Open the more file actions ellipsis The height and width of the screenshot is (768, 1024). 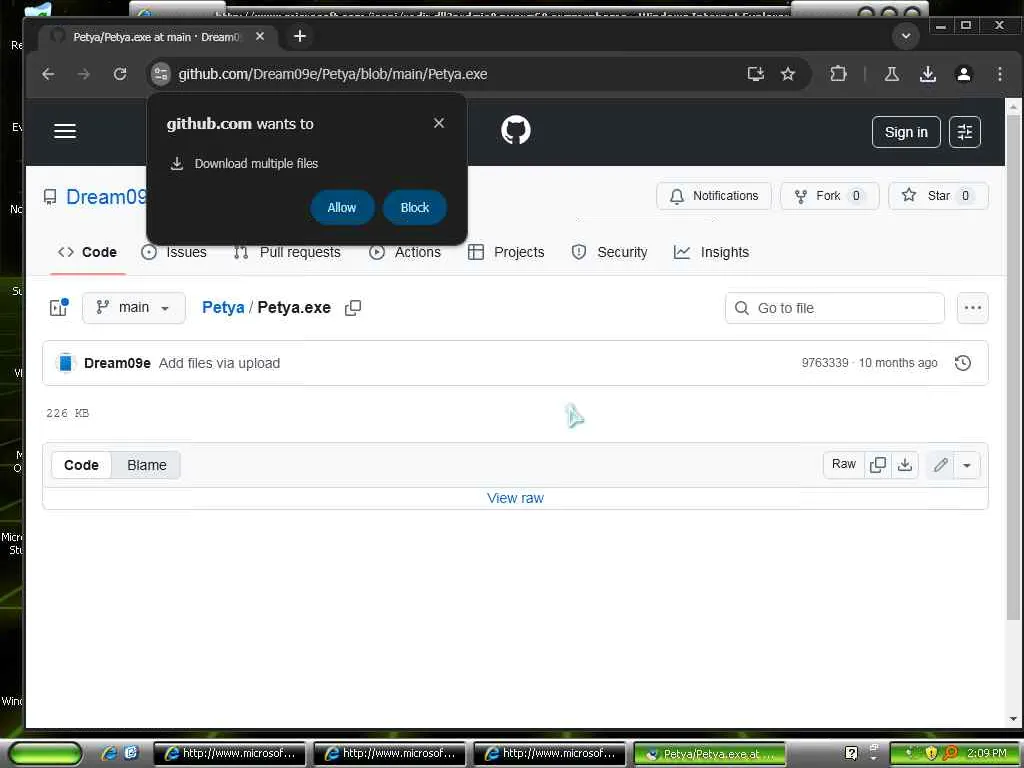tap(972, 308)
